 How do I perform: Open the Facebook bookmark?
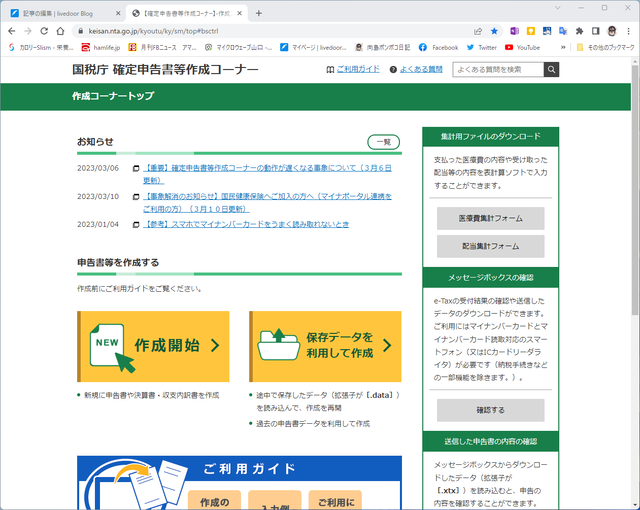click(438, 48)
